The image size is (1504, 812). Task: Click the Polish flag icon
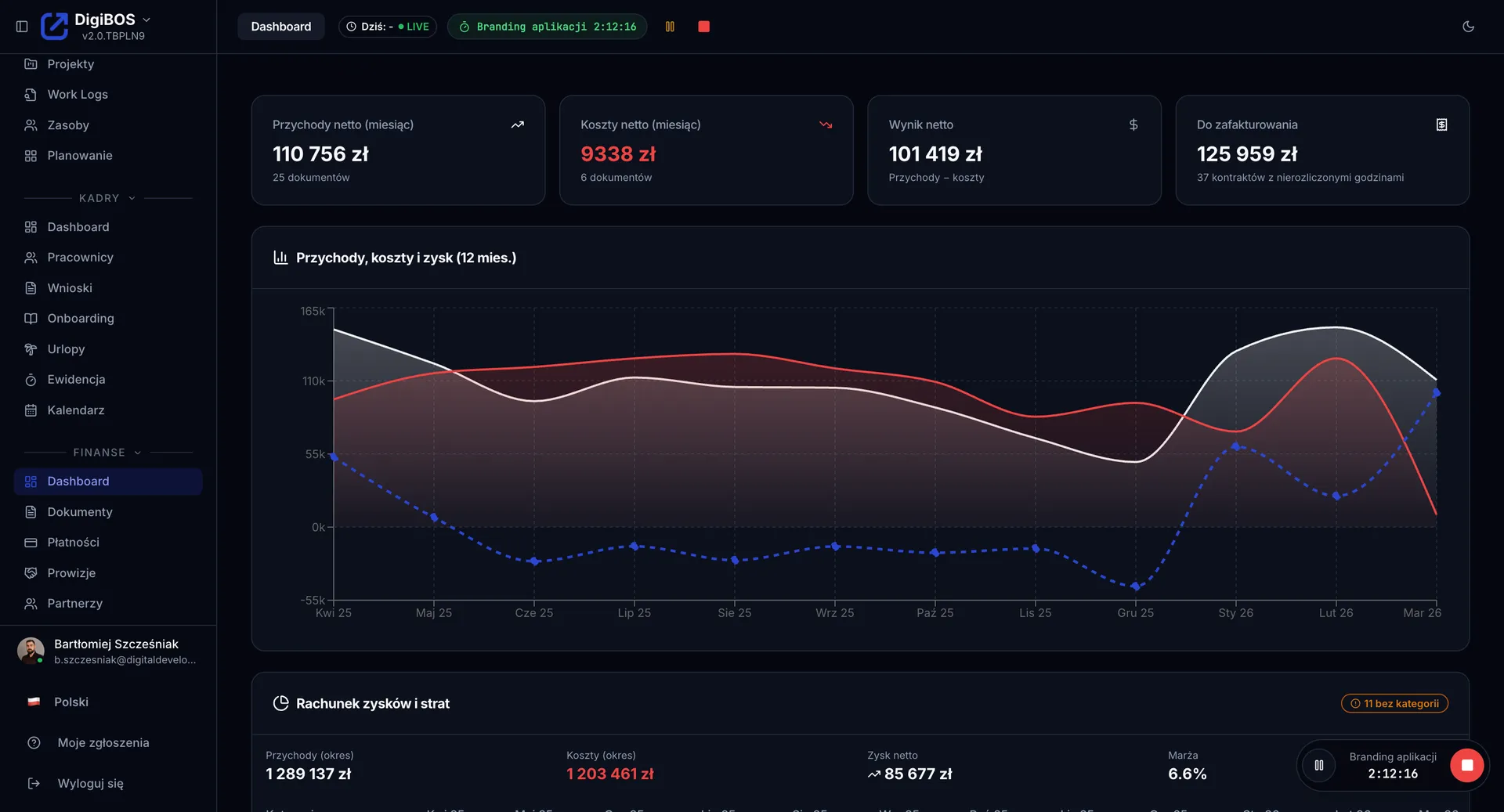(x=34, y=702)
